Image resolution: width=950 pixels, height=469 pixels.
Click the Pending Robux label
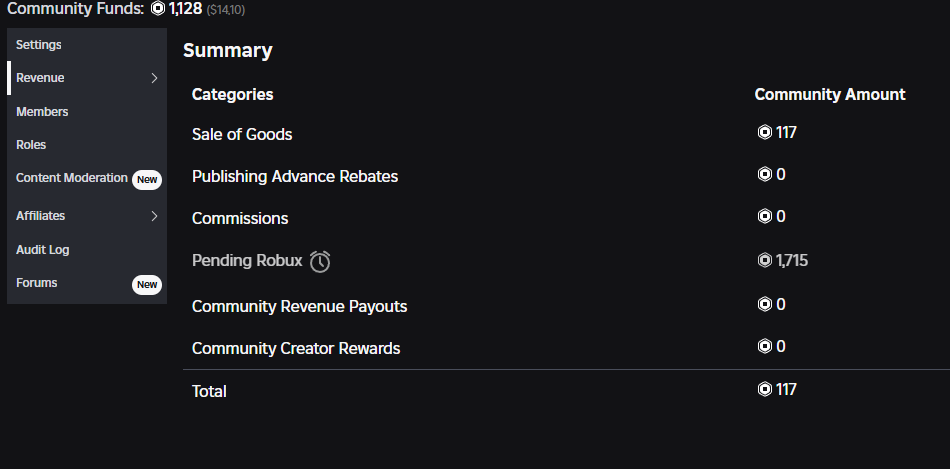point(247,261)
